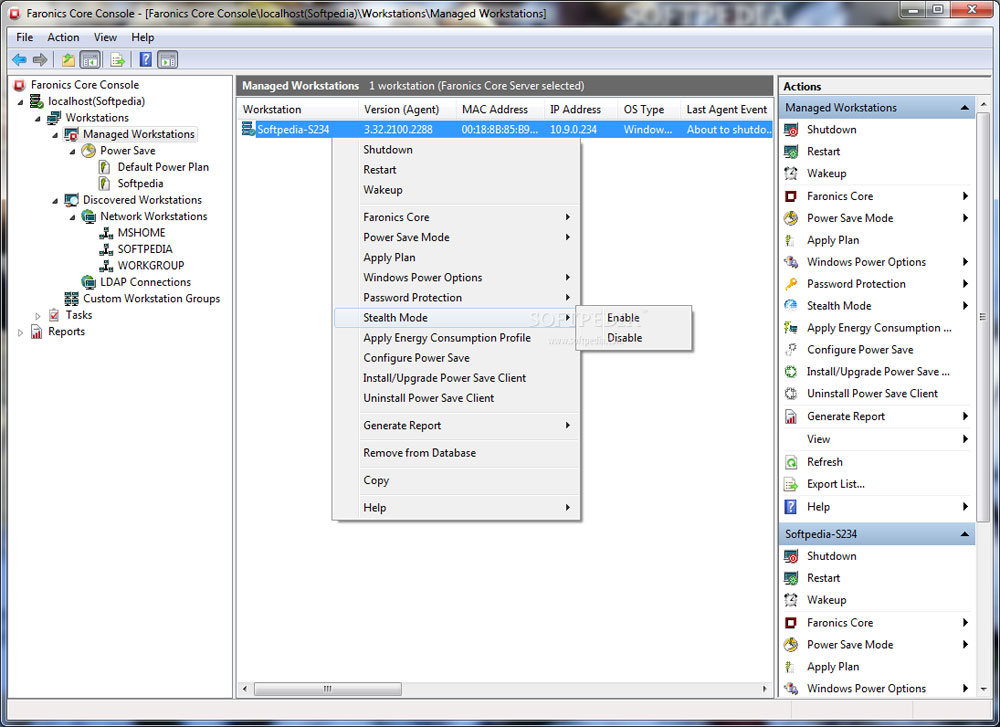Click the Export List toolbar icon
The image size is (1000, 727).
(x=117, y=60)
